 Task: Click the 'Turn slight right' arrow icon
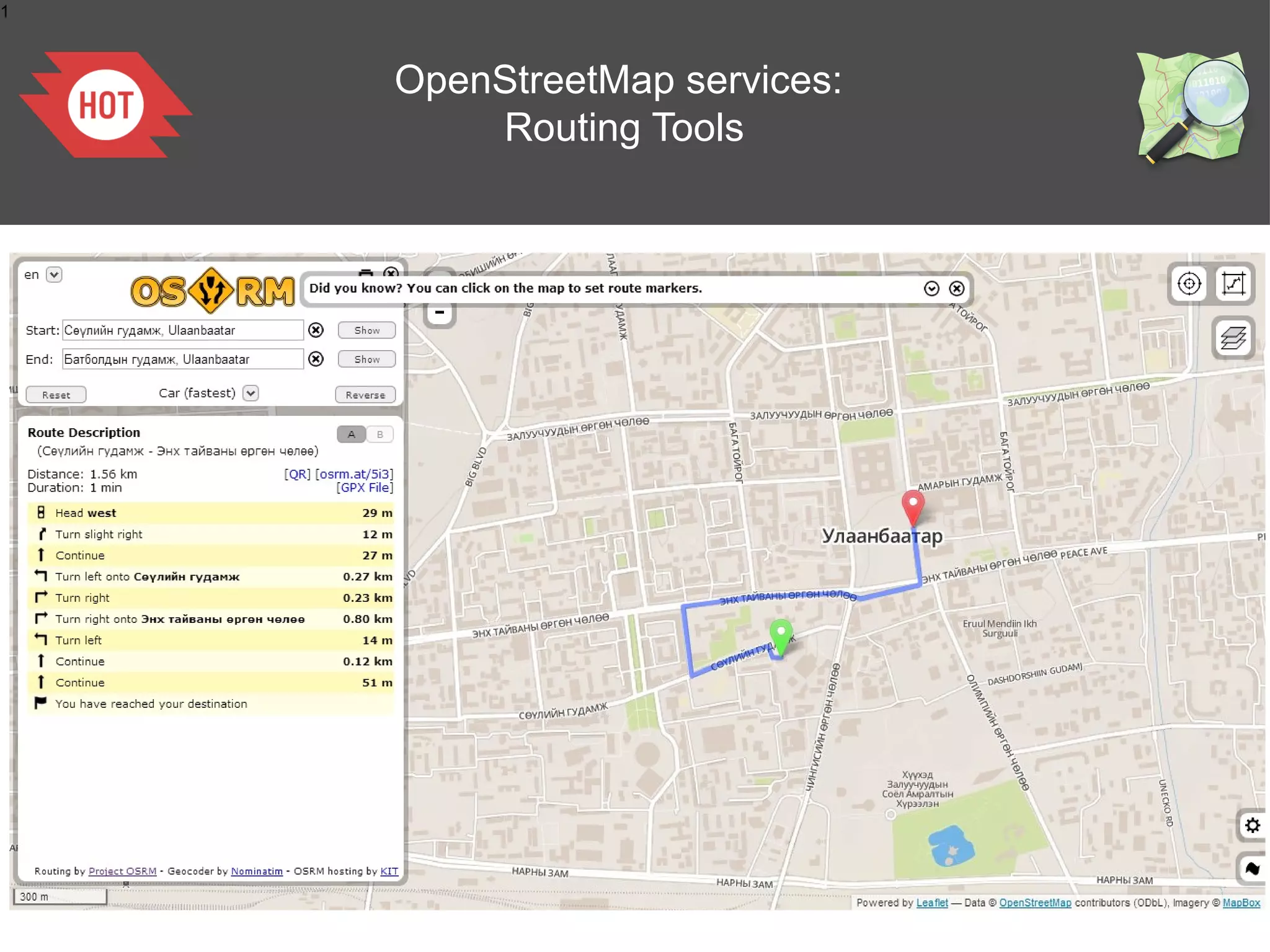42,534
